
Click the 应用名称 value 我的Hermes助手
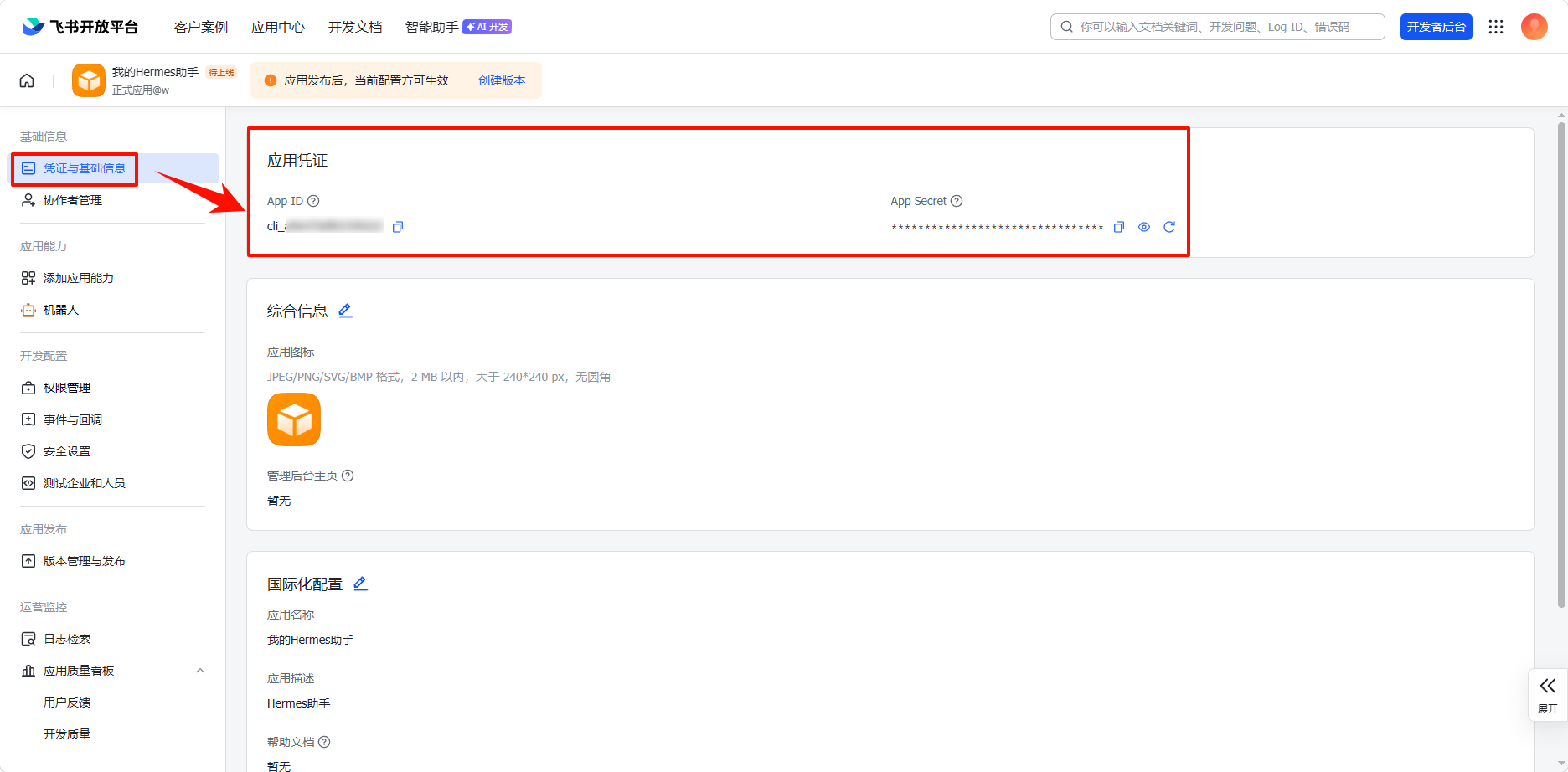tap(311, 640)
